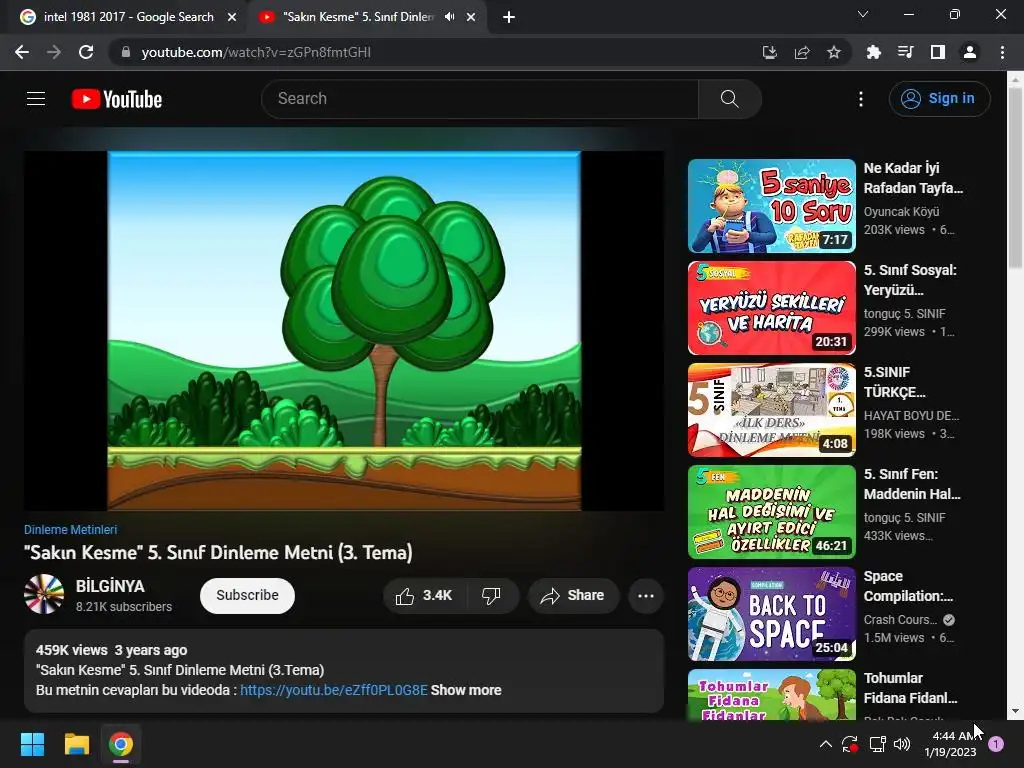Share this page icon in address bar

click(x=802, y=52)
